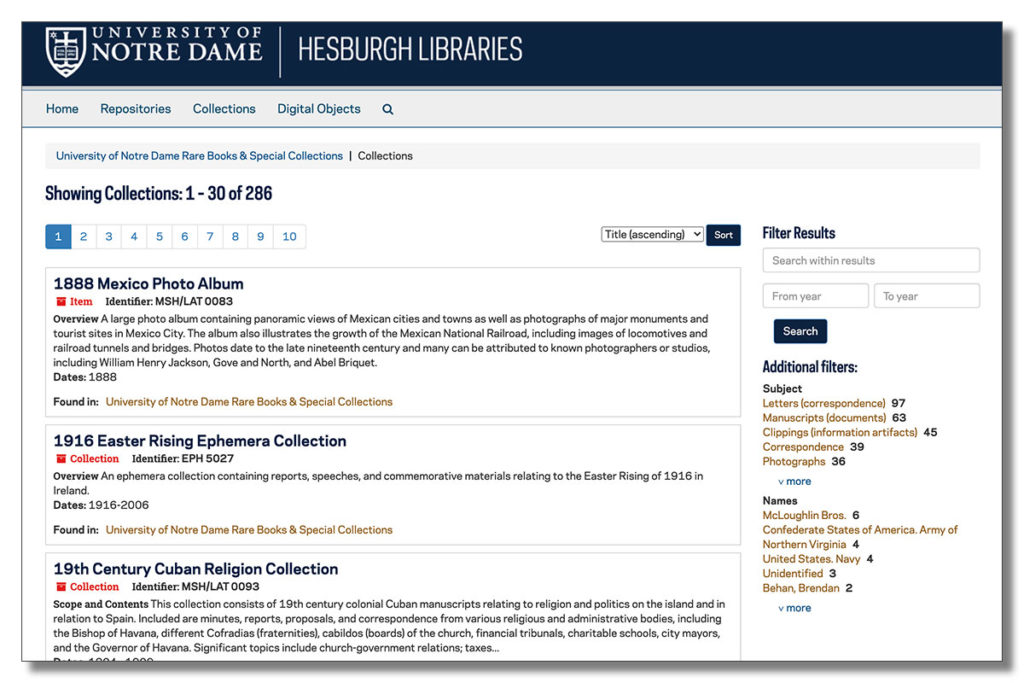Filter by Confederate States of America Army name
The height and width of the screenshot is (683, 1024).
859,537
